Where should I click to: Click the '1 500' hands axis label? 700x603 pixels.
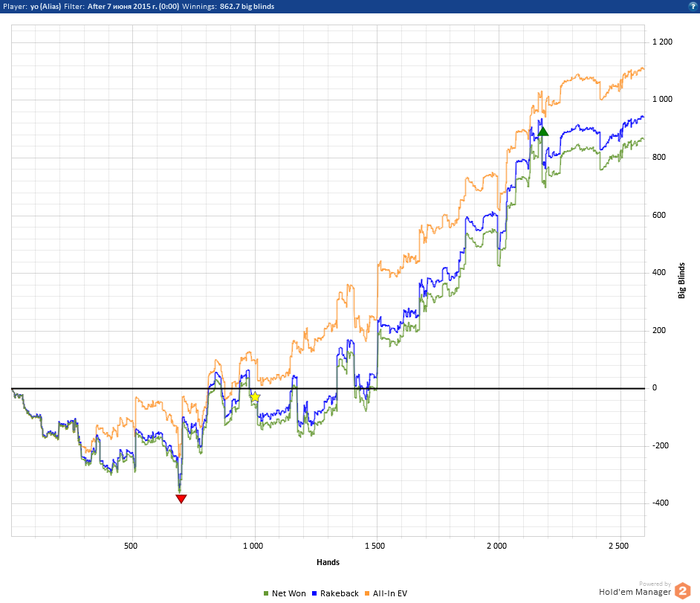tap(375, 546)
